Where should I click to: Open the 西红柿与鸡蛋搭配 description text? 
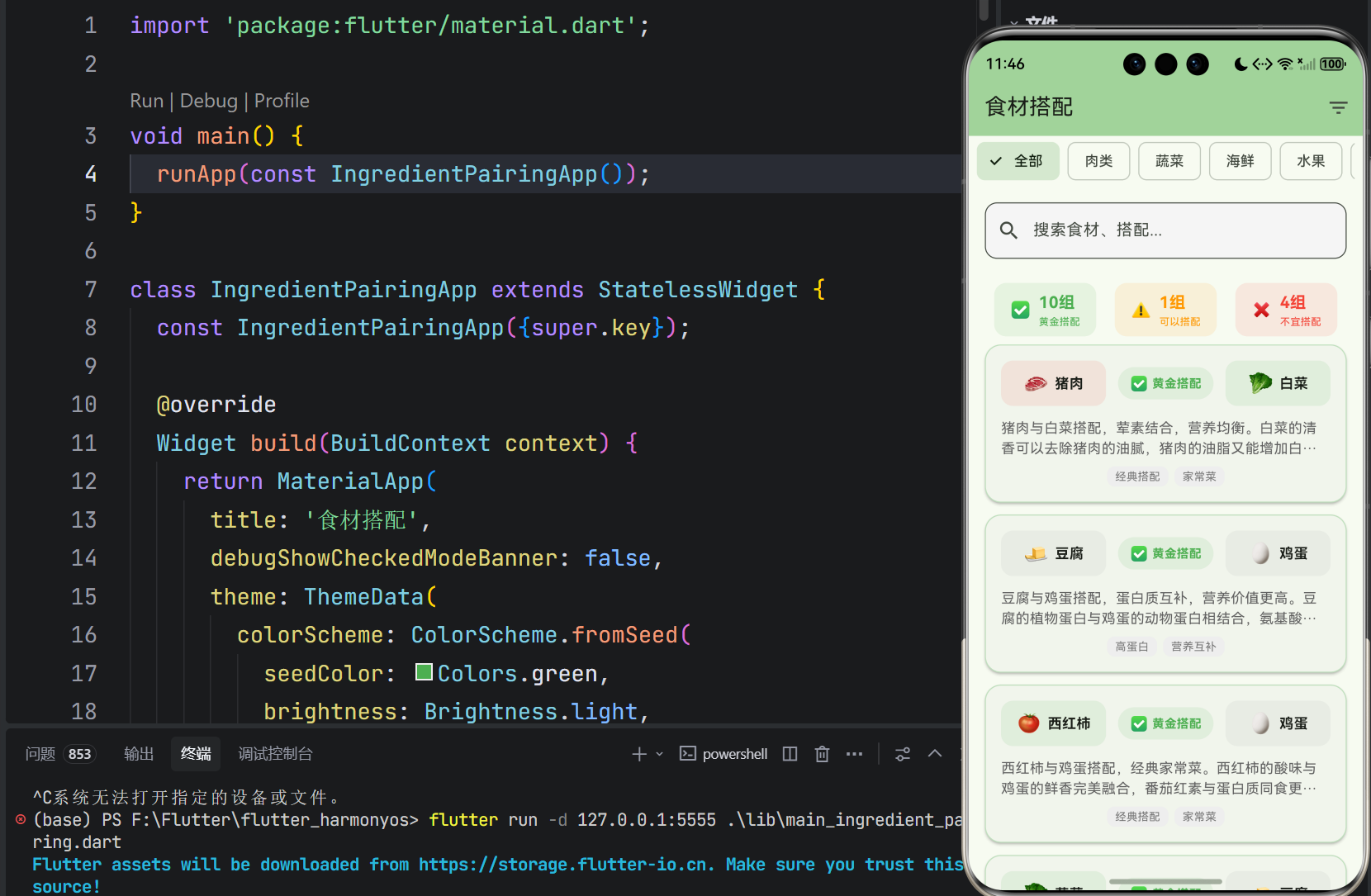coord(1160,778)
